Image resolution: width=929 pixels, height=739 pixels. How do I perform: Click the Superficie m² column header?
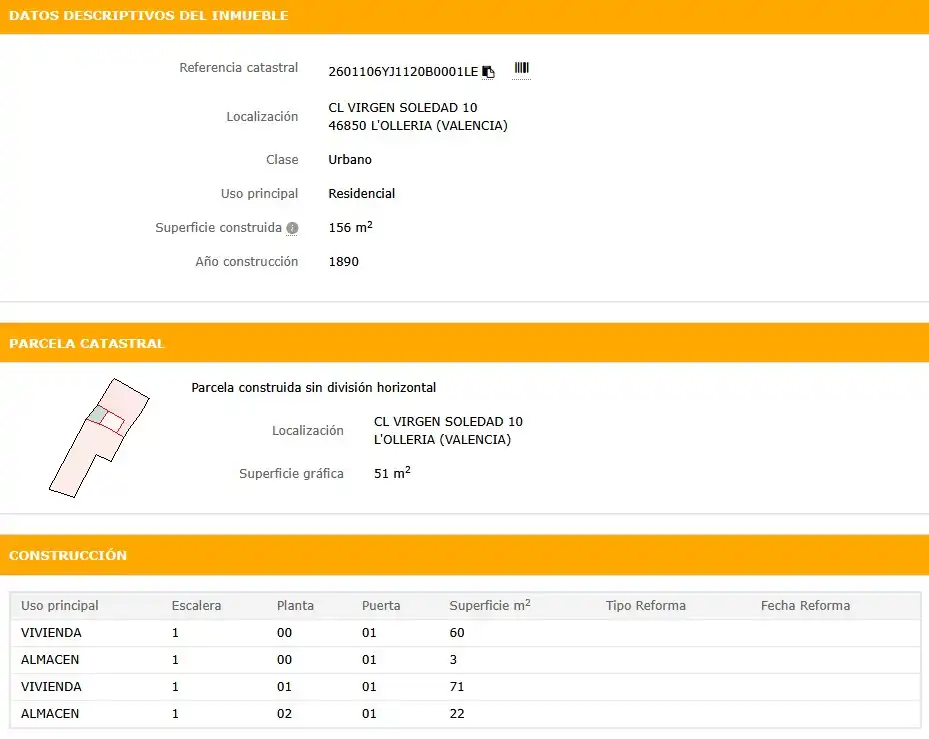click(490, 605)
